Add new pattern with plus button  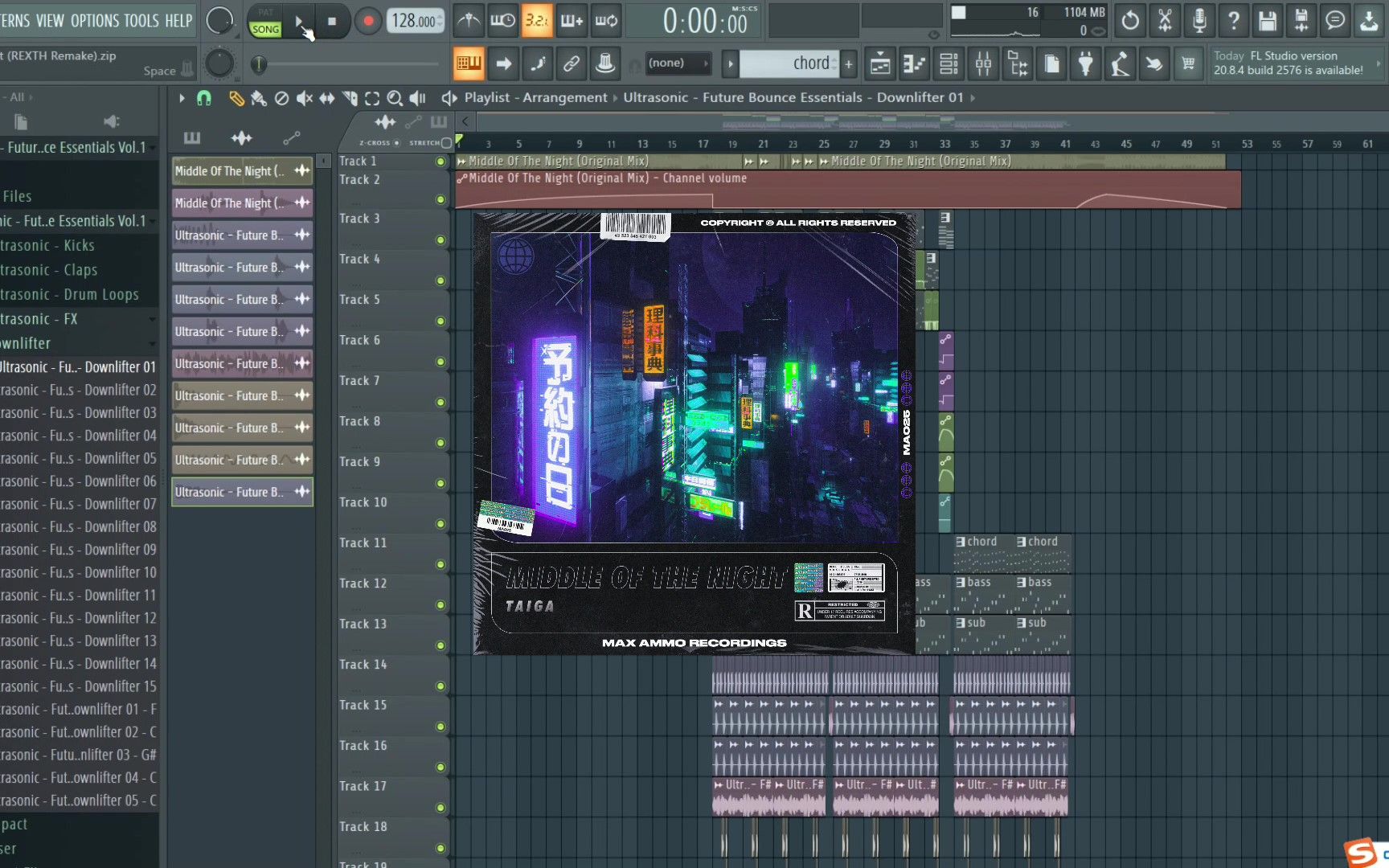click(x=848, y=63)
